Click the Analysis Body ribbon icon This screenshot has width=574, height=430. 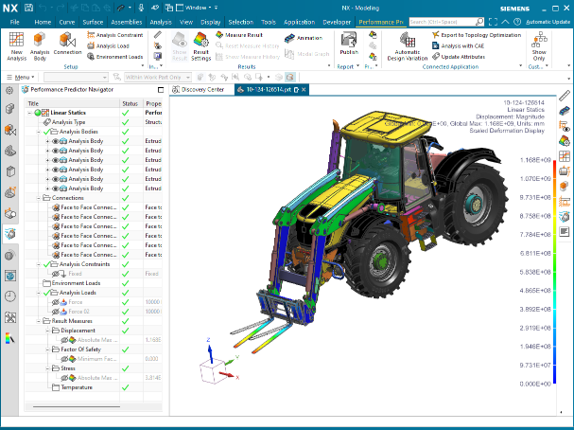coord(40,46)
